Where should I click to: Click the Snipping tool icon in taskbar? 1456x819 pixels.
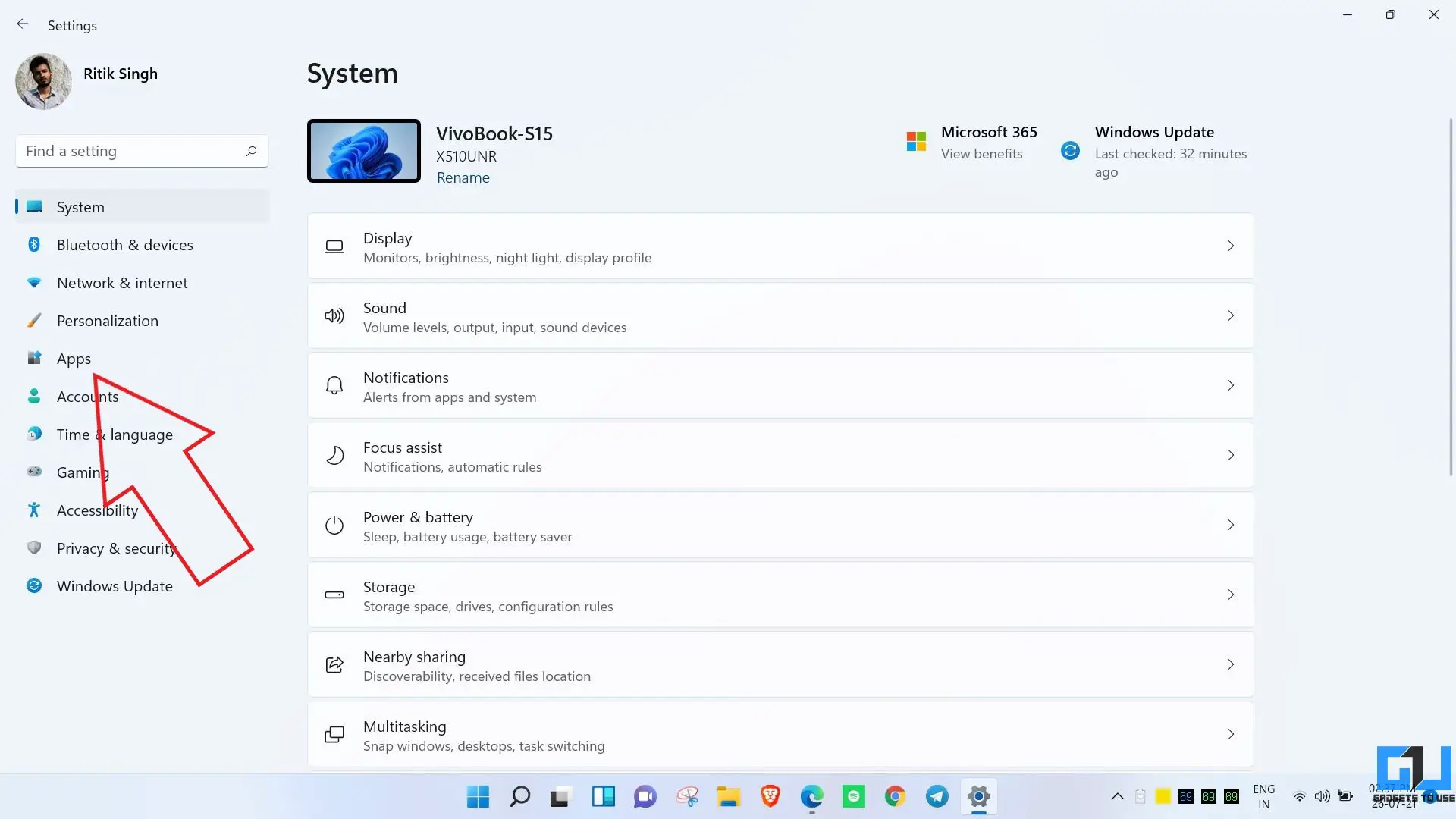tap(687, 796)
